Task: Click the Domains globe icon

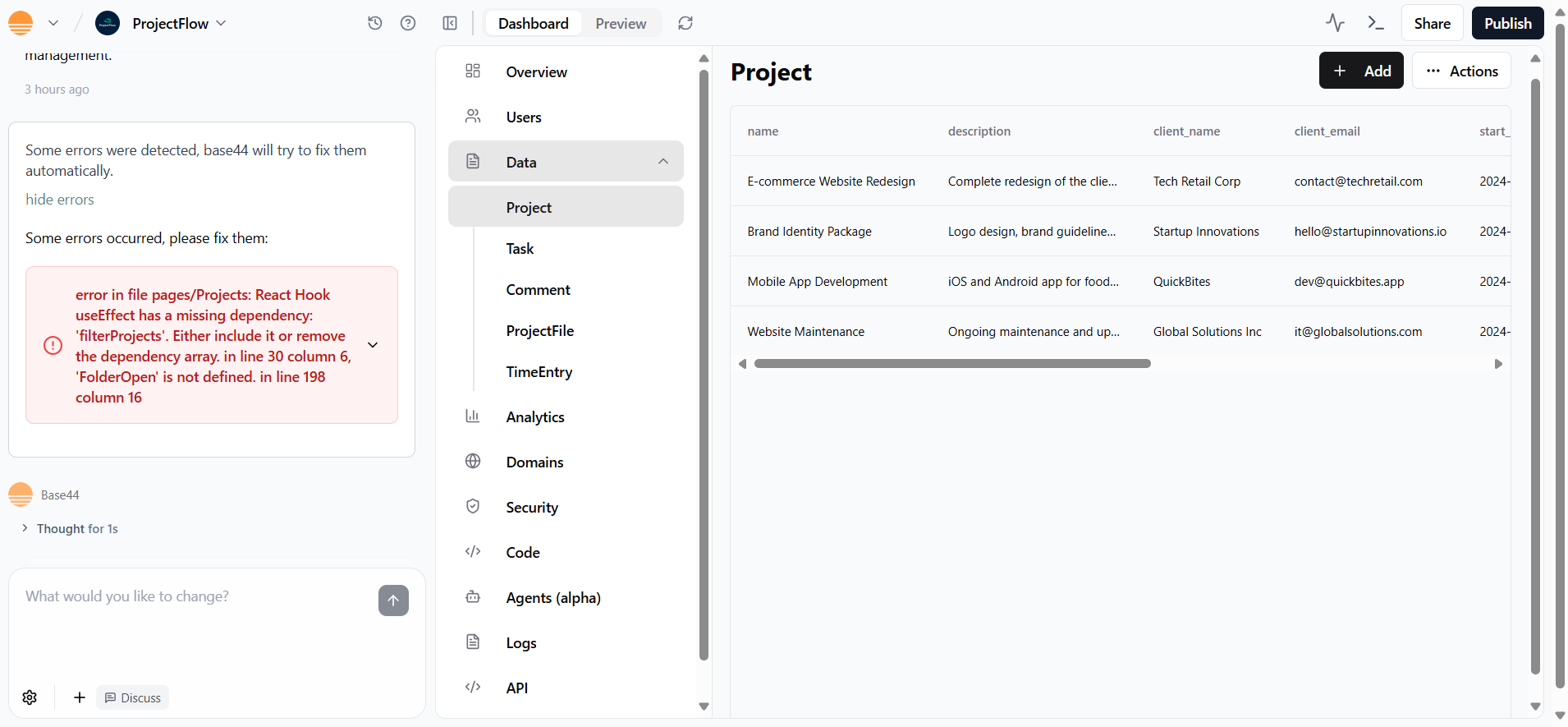Action: (x=473, y=461)
